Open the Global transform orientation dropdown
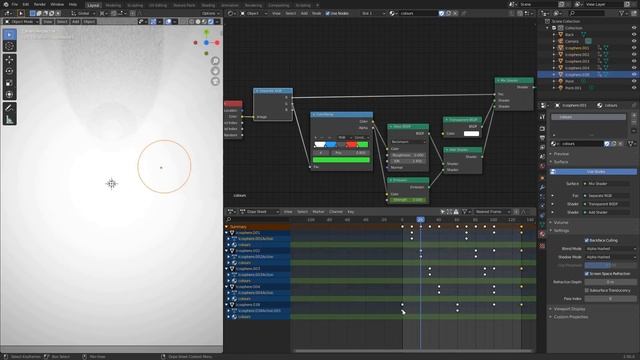640x360 pixels. [x=84, y=13]
